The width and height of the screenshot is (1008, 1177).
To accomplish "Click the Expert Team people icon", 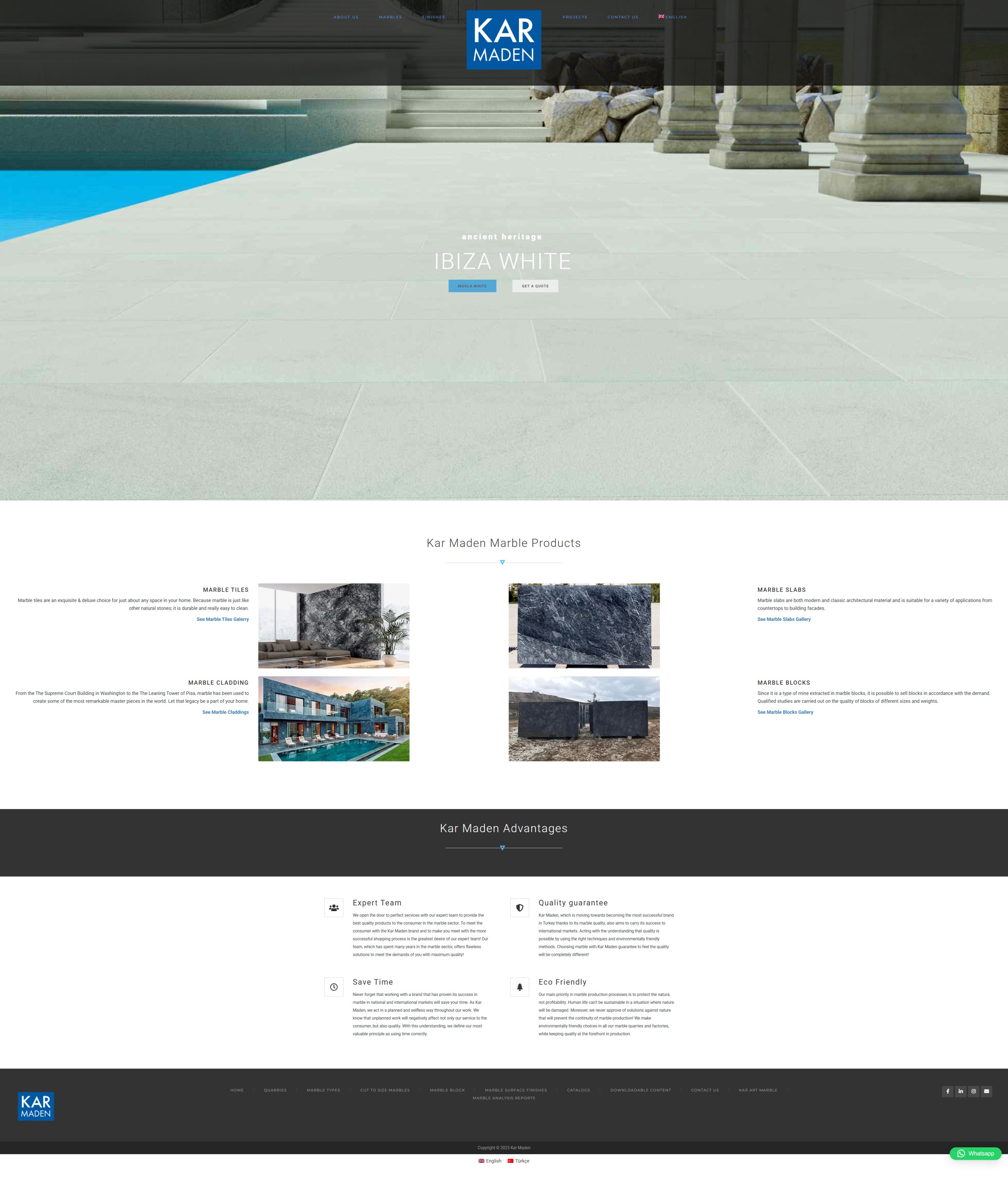I will [333, 908].
